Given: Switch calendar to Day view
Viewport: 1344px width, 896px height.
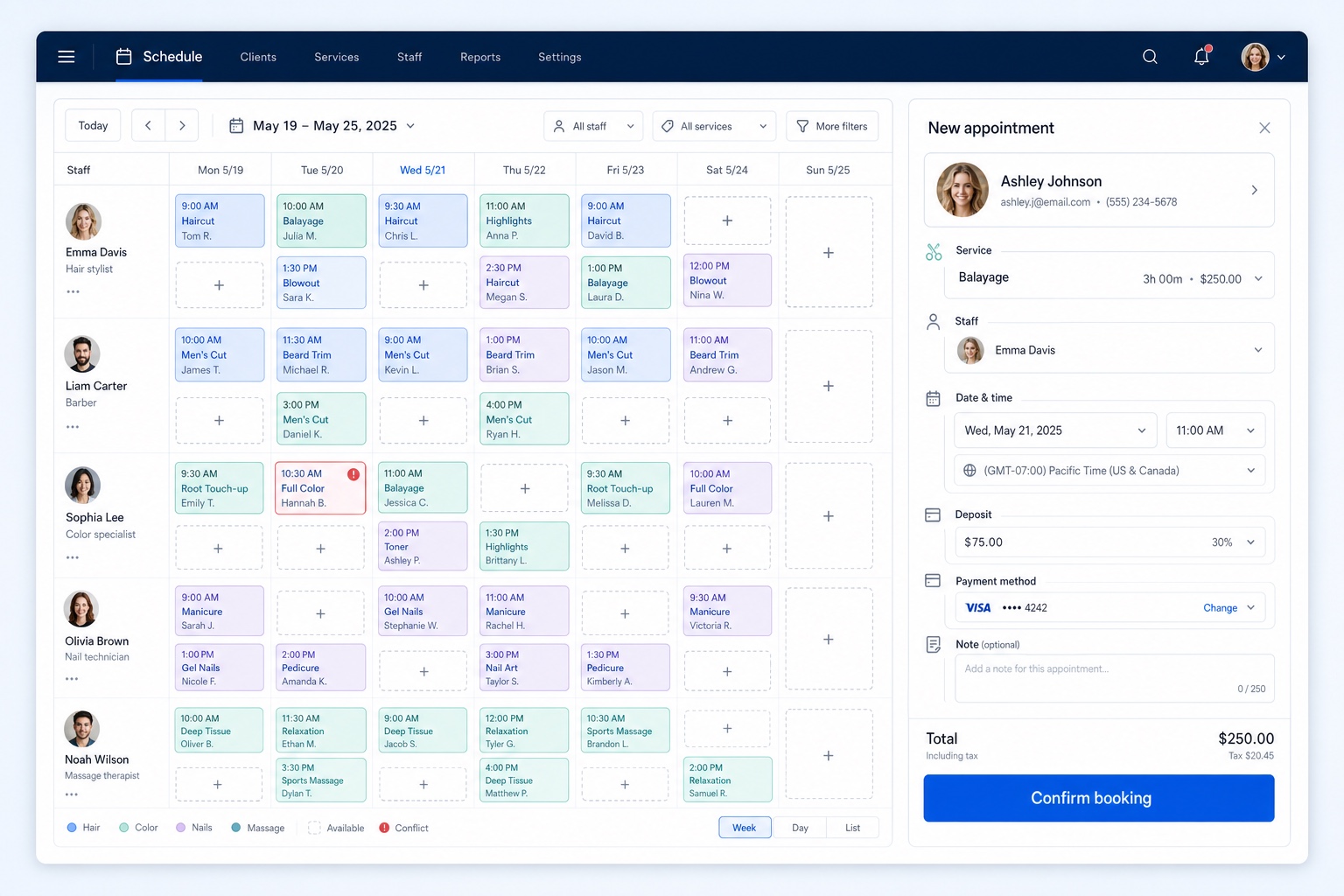Looking at the screenshot, I should (800, 828).
